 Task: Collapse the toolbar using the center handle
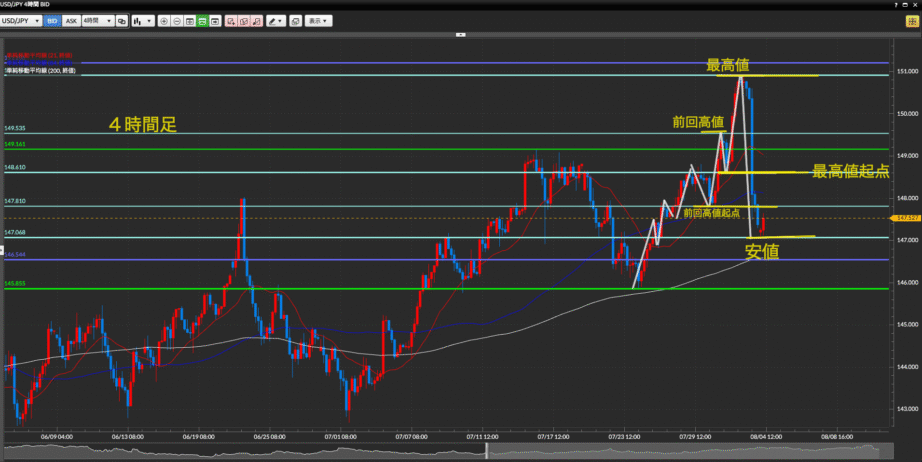461,35
